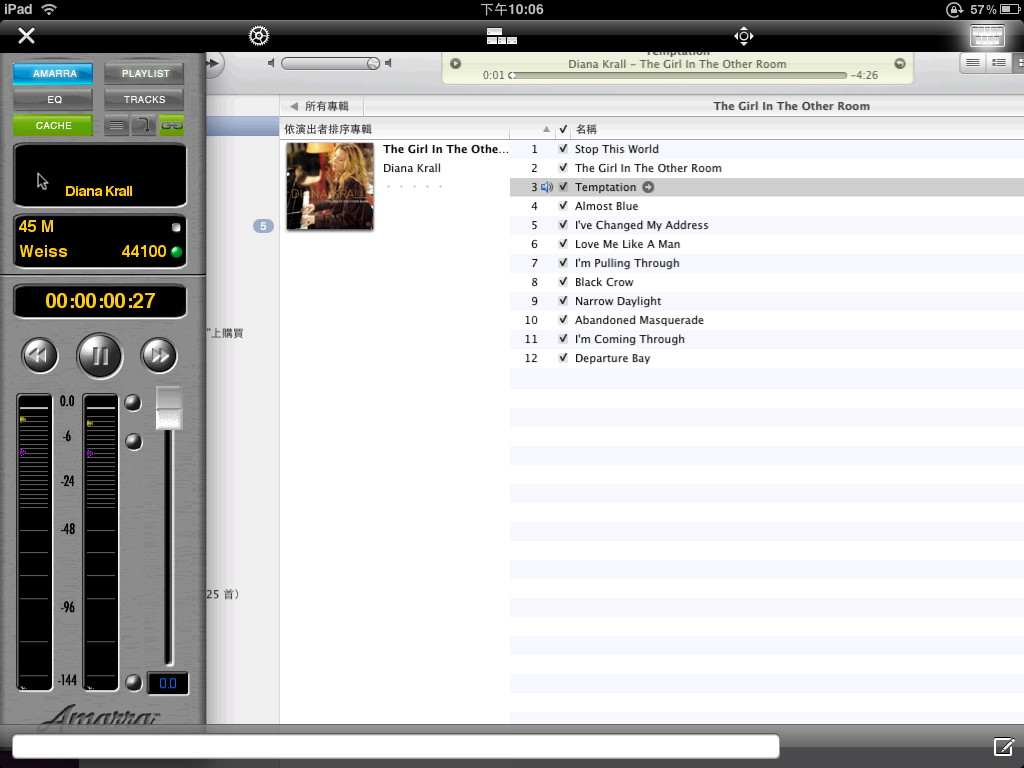The width and height of the screenshot is (1024, 768).
Task: Click the round arrow icon right of the now-playing title
Action: click(x=900, y=63)
